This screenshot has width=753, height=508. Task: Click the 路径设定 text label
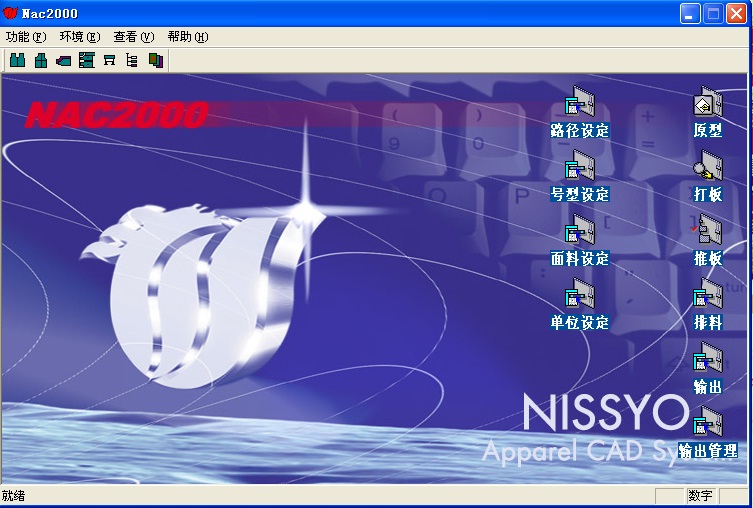coord(580,131)
